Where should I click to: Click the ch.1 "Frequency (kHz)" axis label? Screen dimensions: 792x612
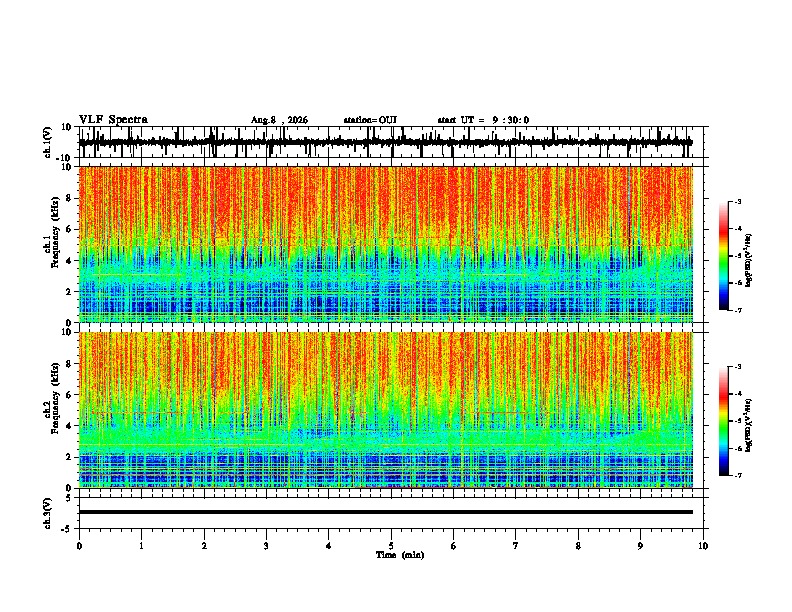55,232
